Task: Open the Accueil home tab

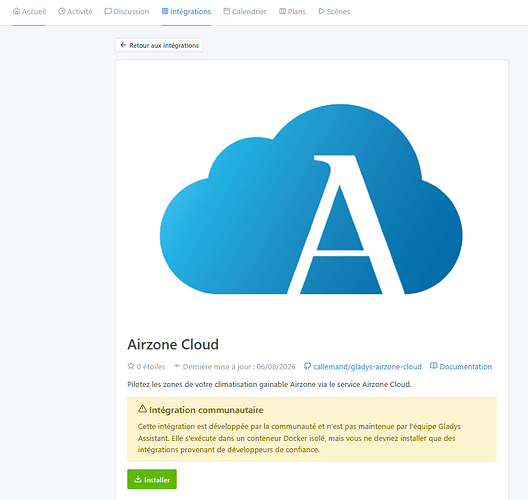Action: pyautogui.click(x=29, y=11)
